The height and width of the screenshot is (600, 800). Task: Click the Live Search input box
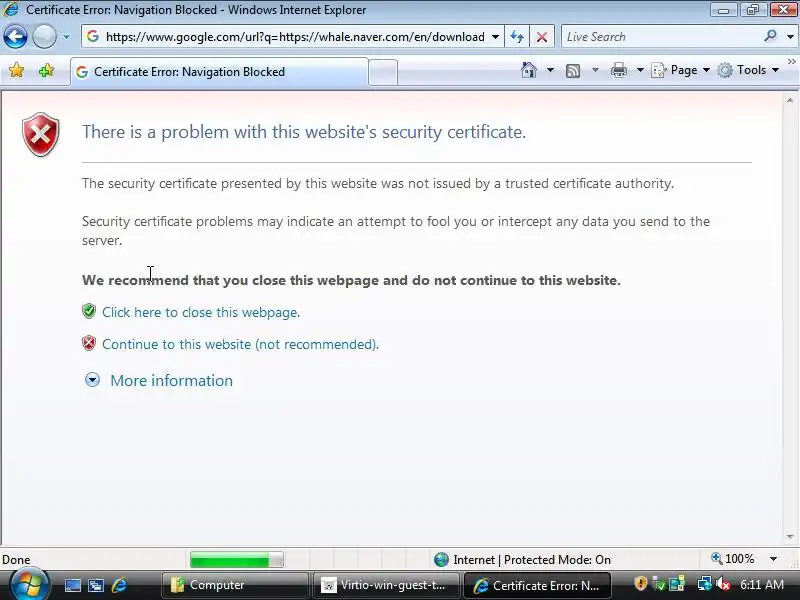tap(661, 37)
